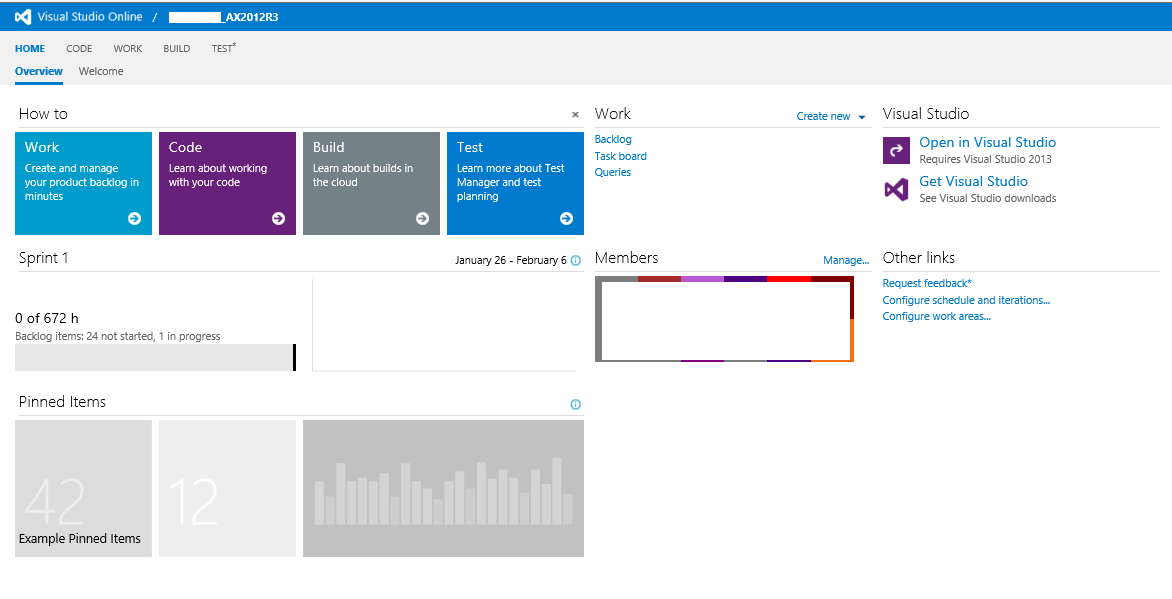Screen dimensions: 1172x599
Task: Click the arrow icon on Code tile
Action: click(x=278, y=218)
